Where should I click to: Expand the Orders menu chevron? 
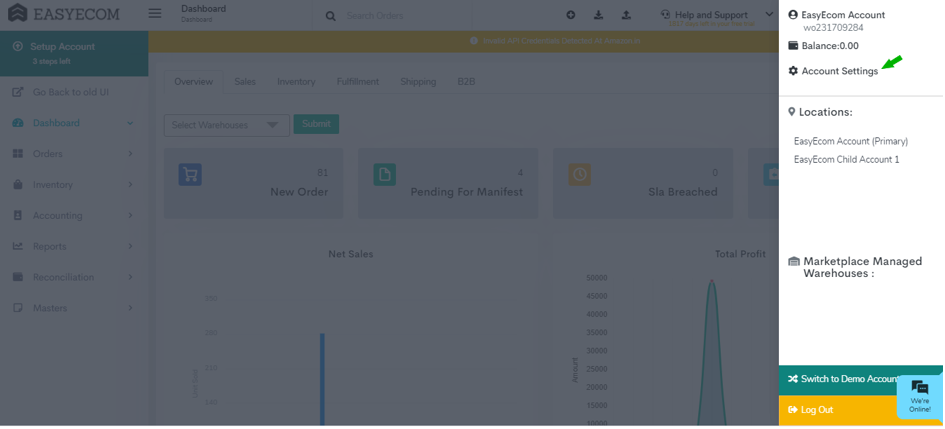coord(130,154)
